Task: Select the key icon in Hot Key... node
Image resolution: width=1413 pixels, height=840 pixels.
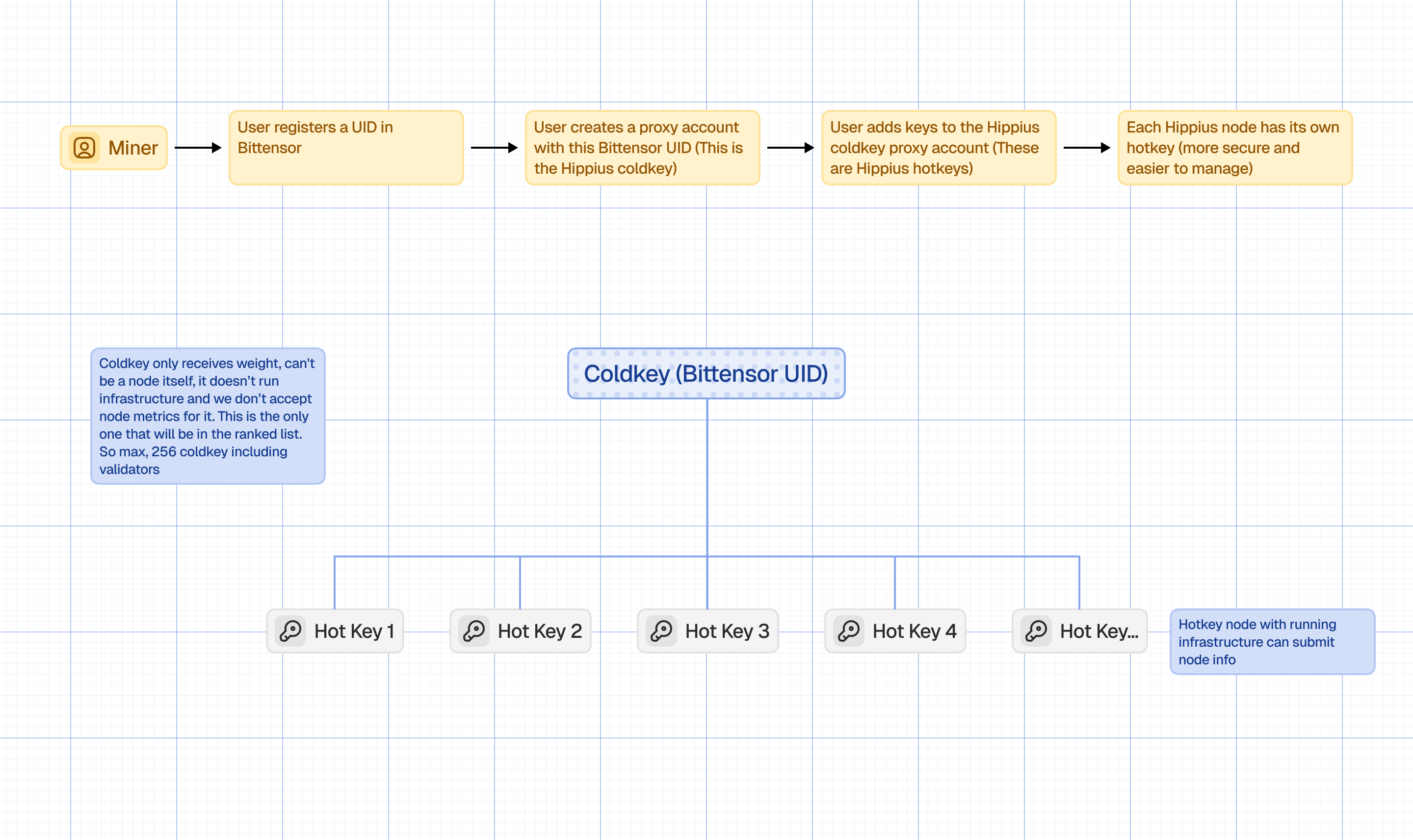Action: [1036, 630]
